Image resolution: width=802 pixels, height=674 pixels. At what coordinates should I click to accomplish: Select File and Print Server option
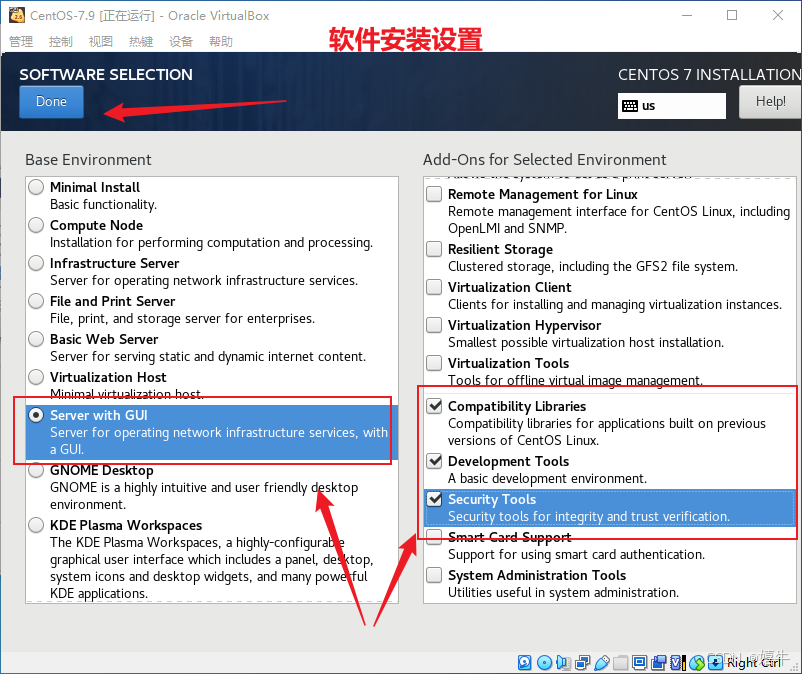pyautogui.click(x=36, y=301)
